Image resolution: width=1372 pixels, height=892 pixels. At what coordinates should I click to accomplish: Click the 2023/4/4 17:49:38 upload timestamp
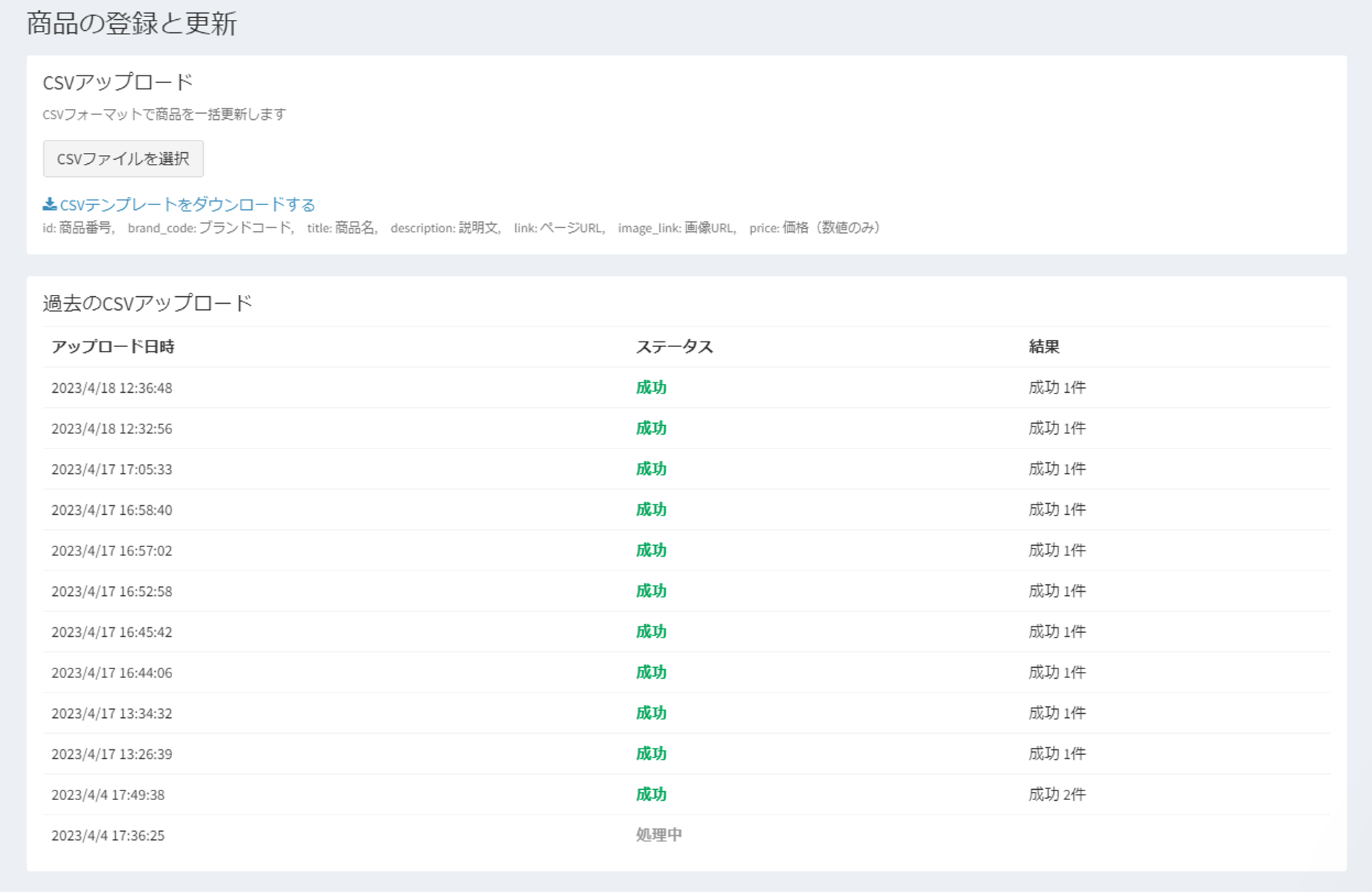click(108, 795)
